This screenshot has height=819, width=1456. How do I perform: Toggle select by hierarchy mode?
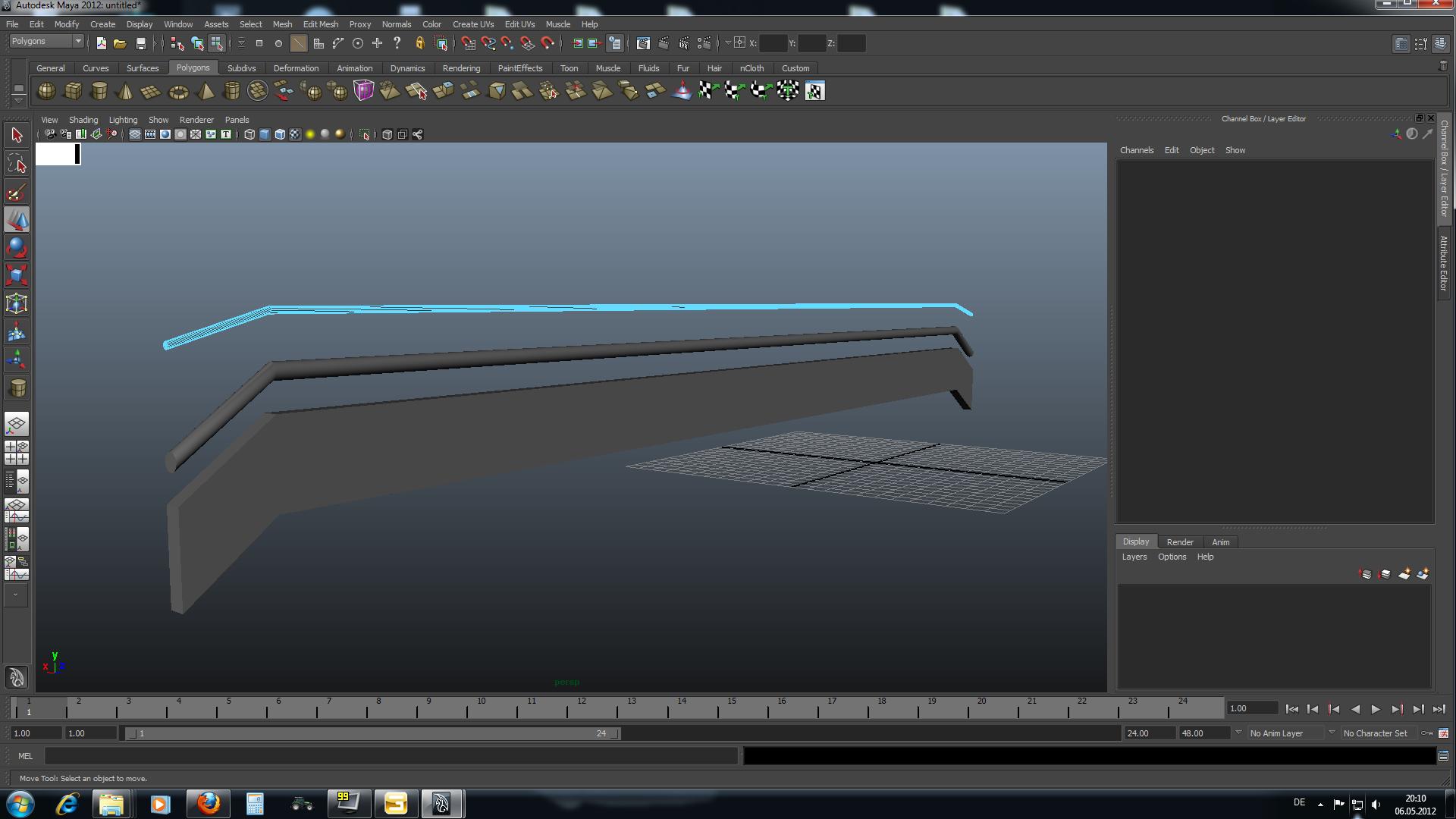(177, 43)
